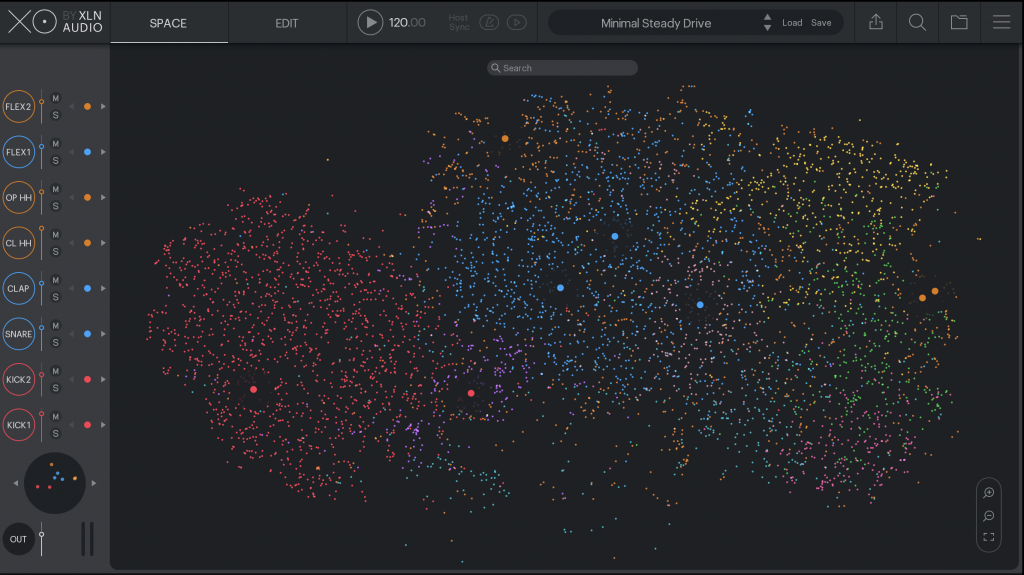The height and width of the screenshot is (575, 1024).
Task: Open the export share icon
Action: click(x=876, y=22)
